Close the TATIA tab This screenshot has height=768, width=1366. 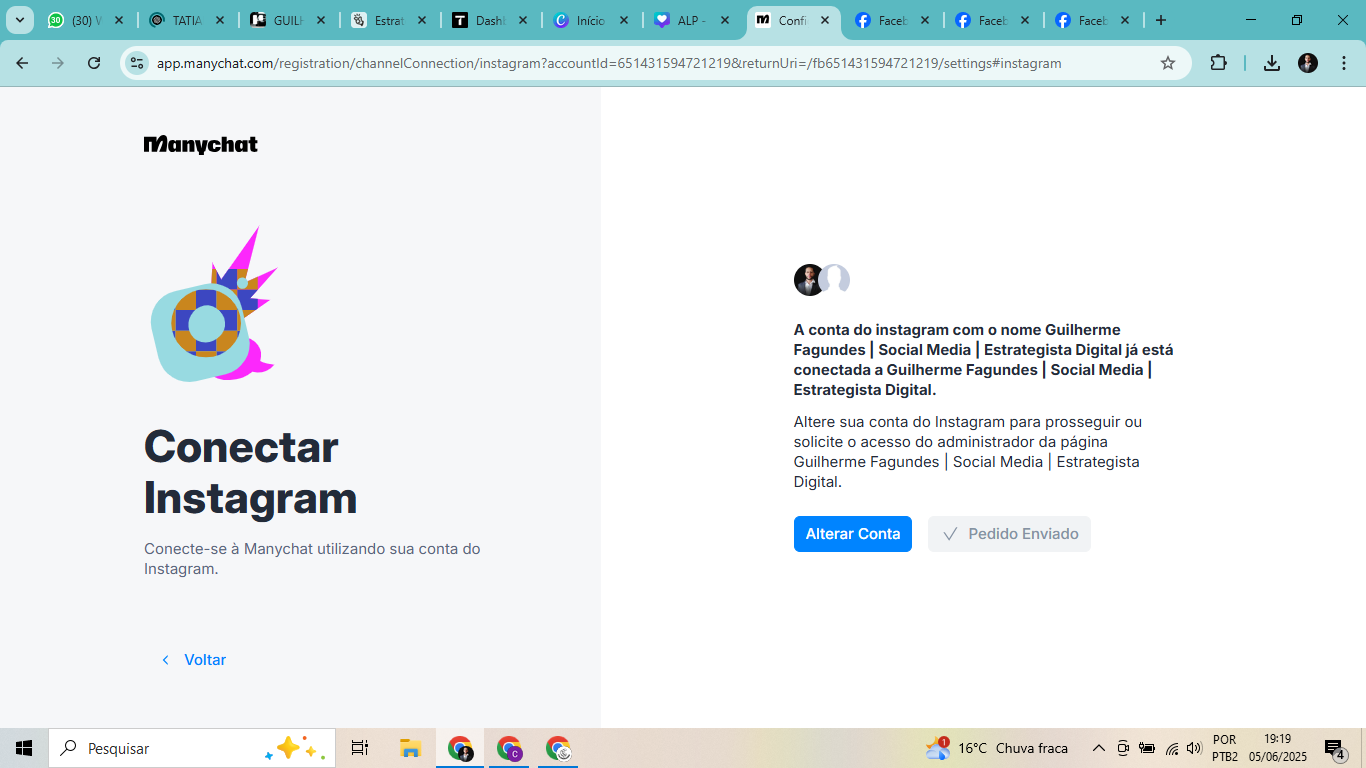[220, 20]
